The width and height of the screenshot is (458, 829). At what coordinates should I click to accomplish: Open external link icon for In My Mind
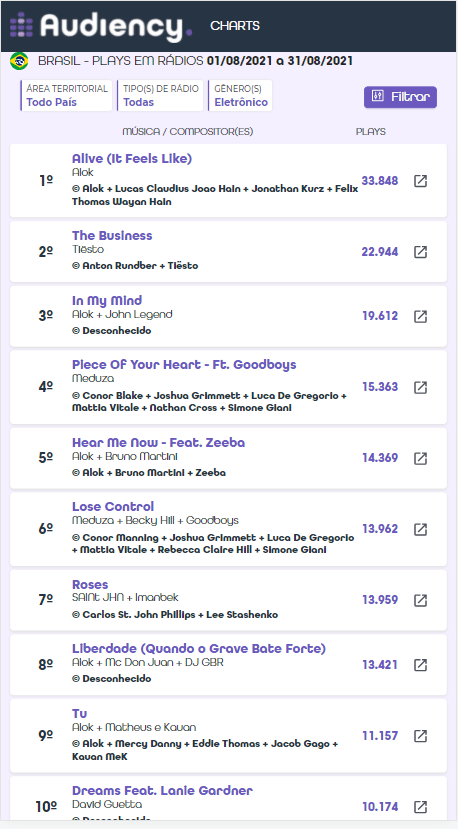(x=420, y=316)
